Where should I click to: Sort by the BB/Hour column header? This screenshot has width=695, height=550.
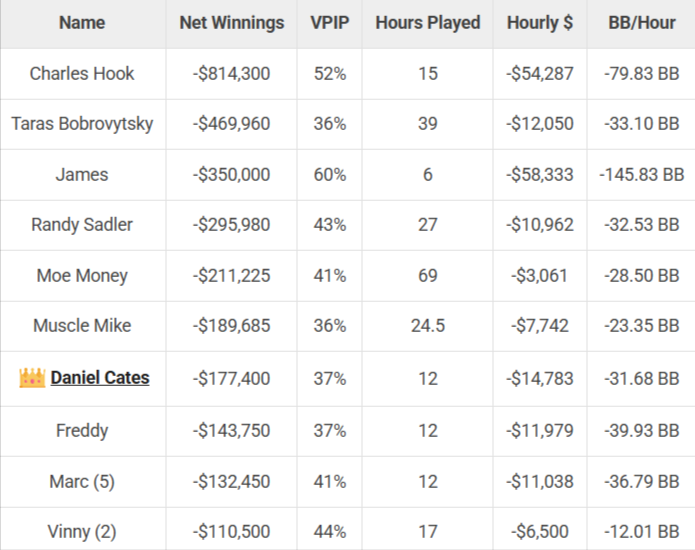[x=641, y=23]
